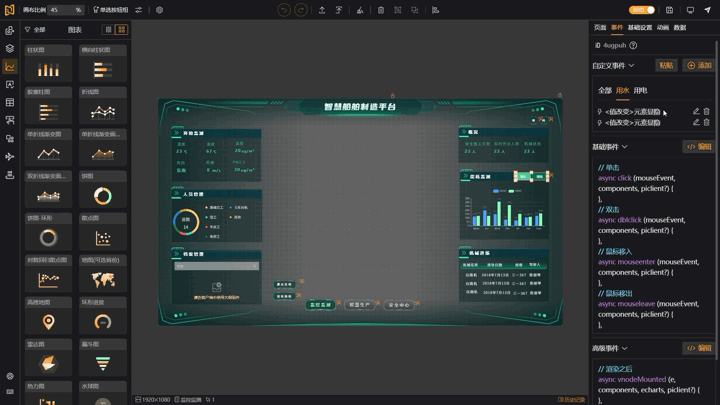The image size is (720, 405).
Task: Expand the 自定义事件 section chevron
Action: [631, 65]
